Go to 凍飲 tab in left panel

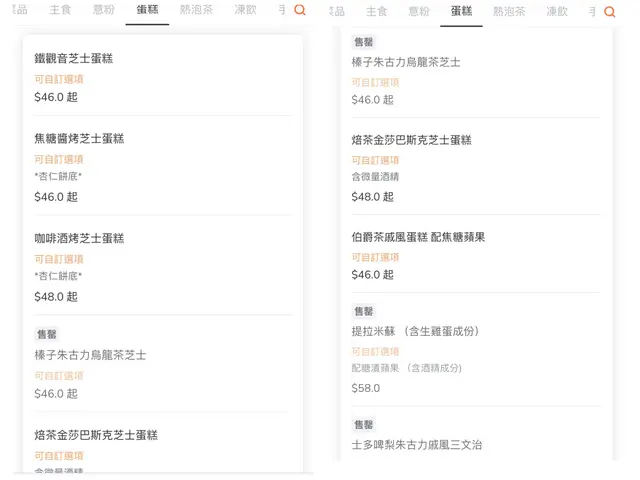[244, 10]
